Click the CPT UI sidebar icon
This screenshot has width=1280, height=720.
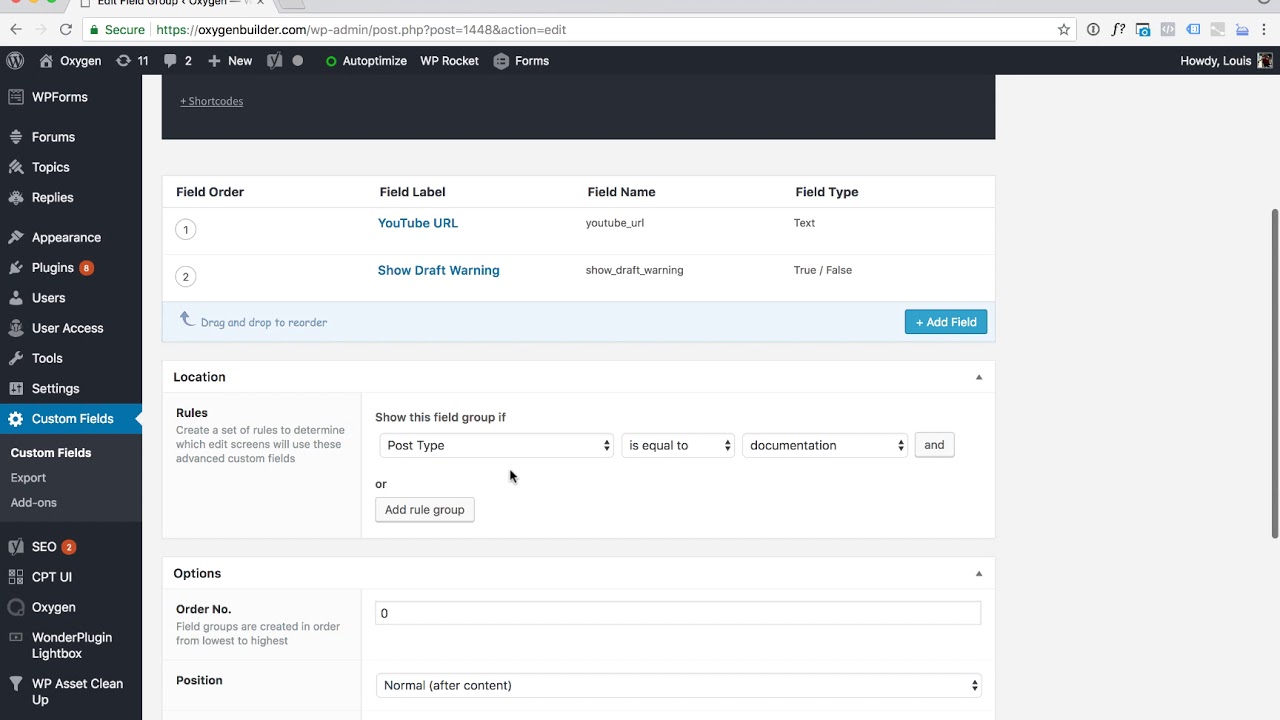click(15, 577)
